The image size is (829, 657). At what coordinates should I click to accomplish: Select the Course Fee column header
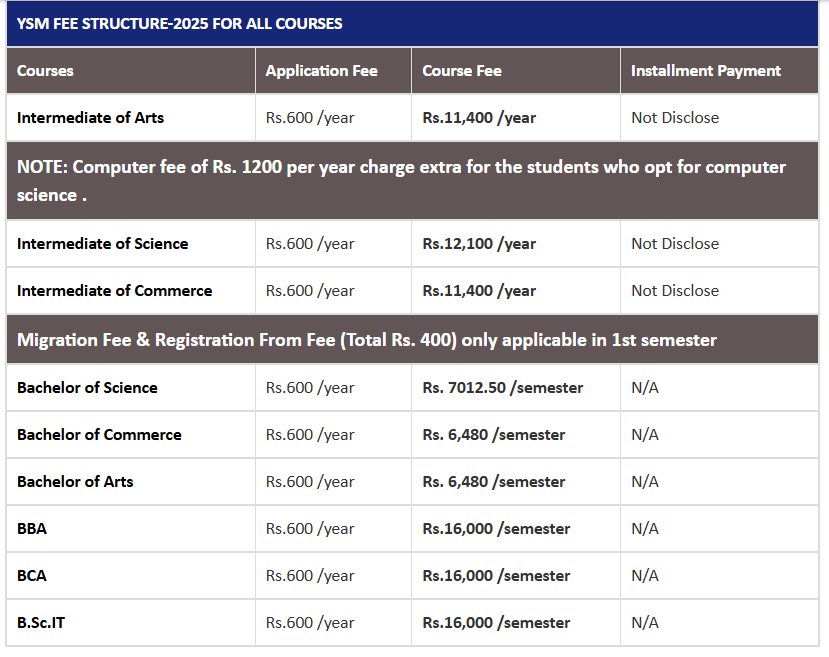[x=462, y=71]
